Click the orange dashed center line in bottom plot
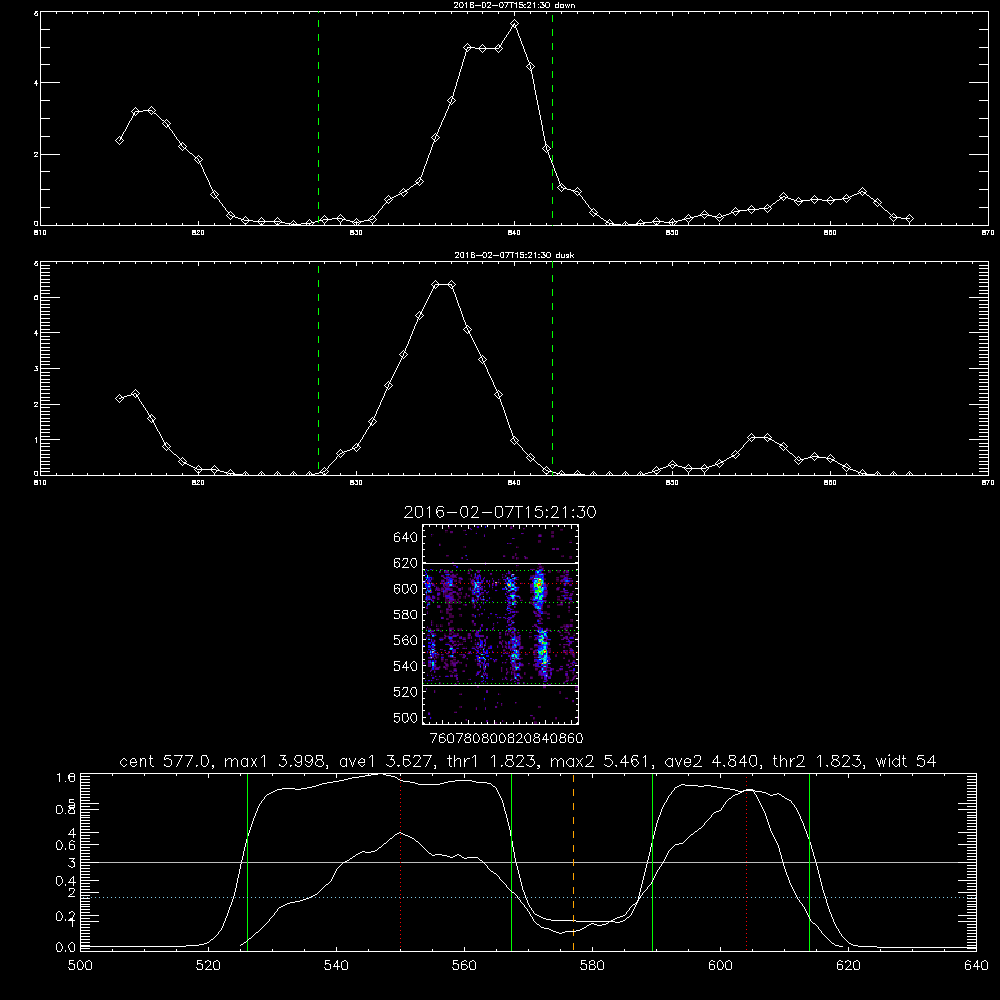Image resolution: width=1000 pixels, height=1000 pixels. coord(573,861)
